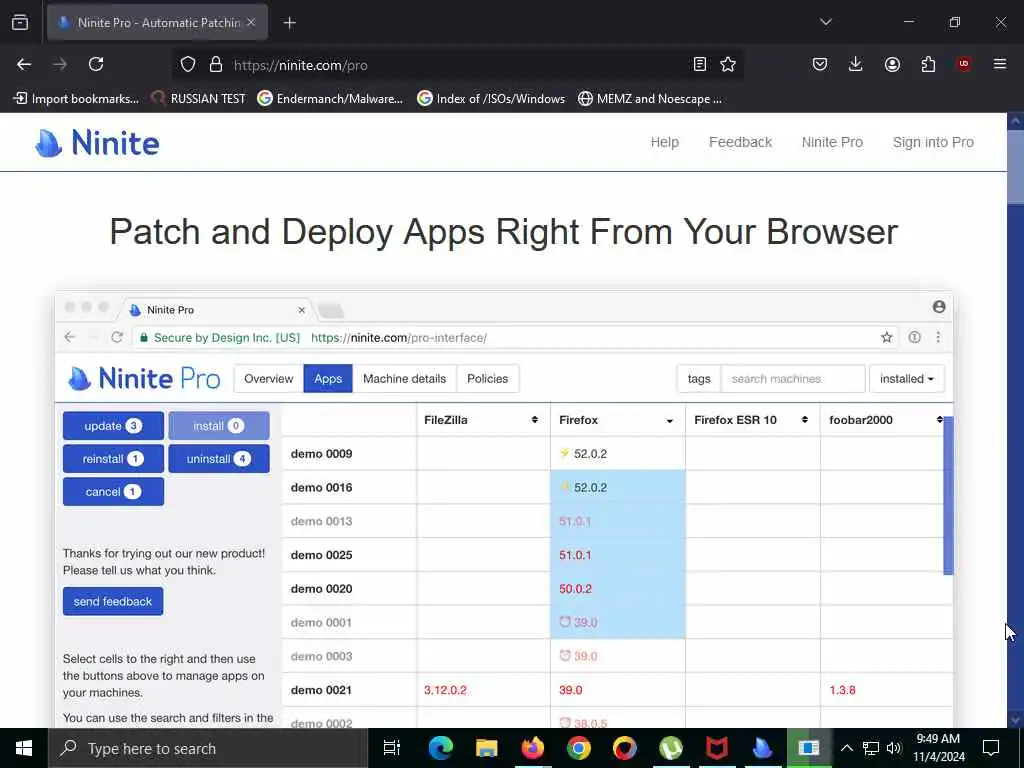Image resolution: width=1024 pixels, height=768 pixels.
Task: Sort by FileZilla column arrows
Action: pos(534,420)
